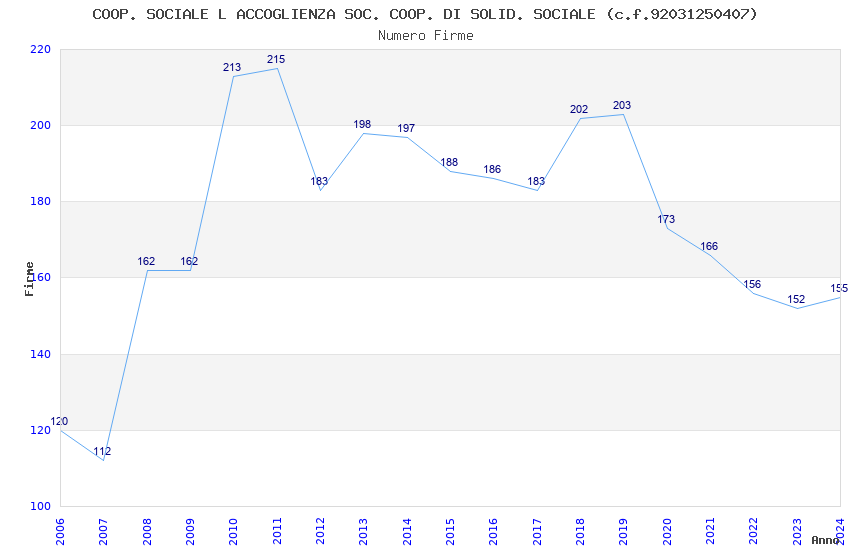
Task: Click the y-axis tick label 140
Action: (x=41, y=354)
